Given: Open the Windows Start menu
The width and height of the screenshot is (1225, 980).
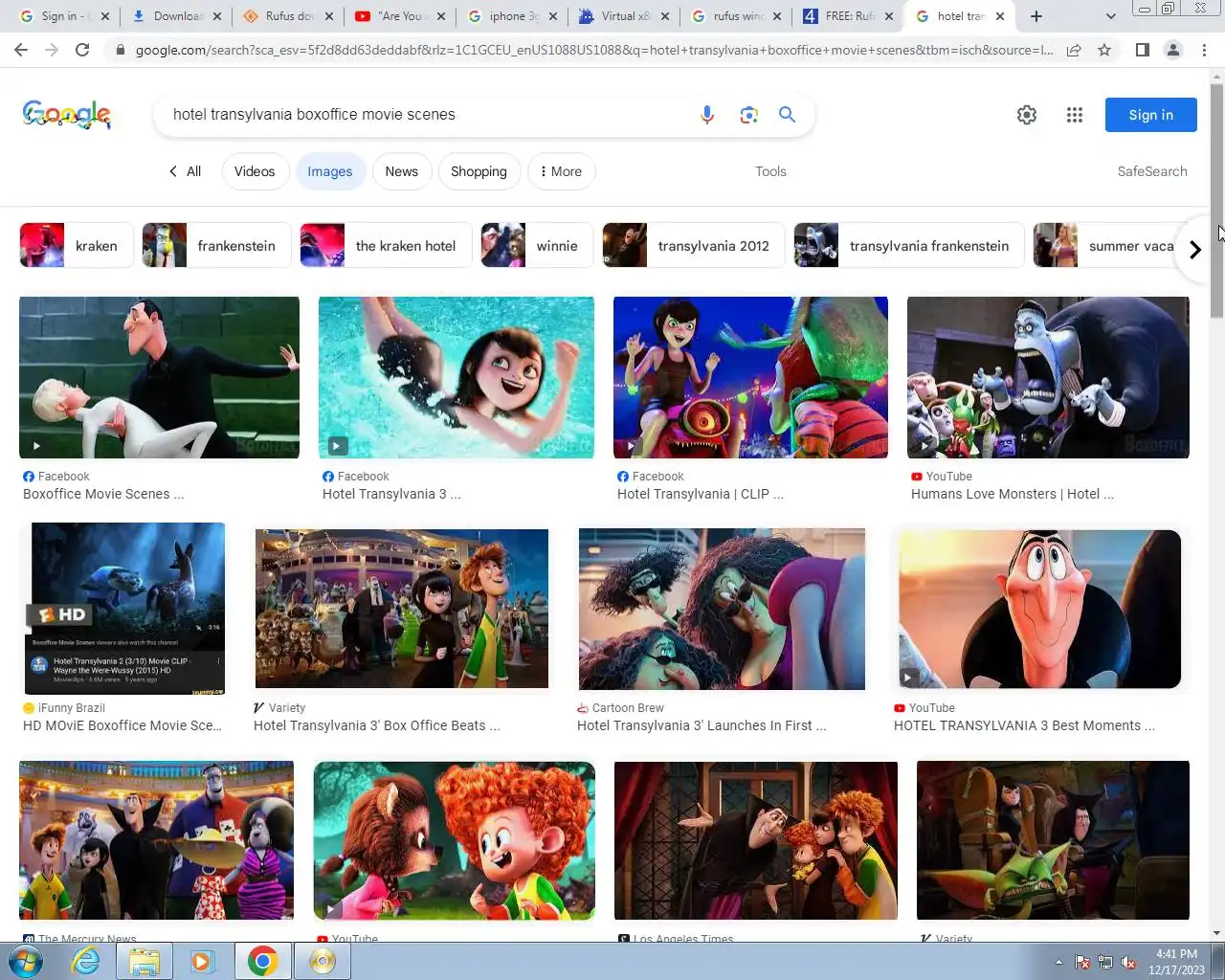Looking at the screenshot, I should click(25, 961).
